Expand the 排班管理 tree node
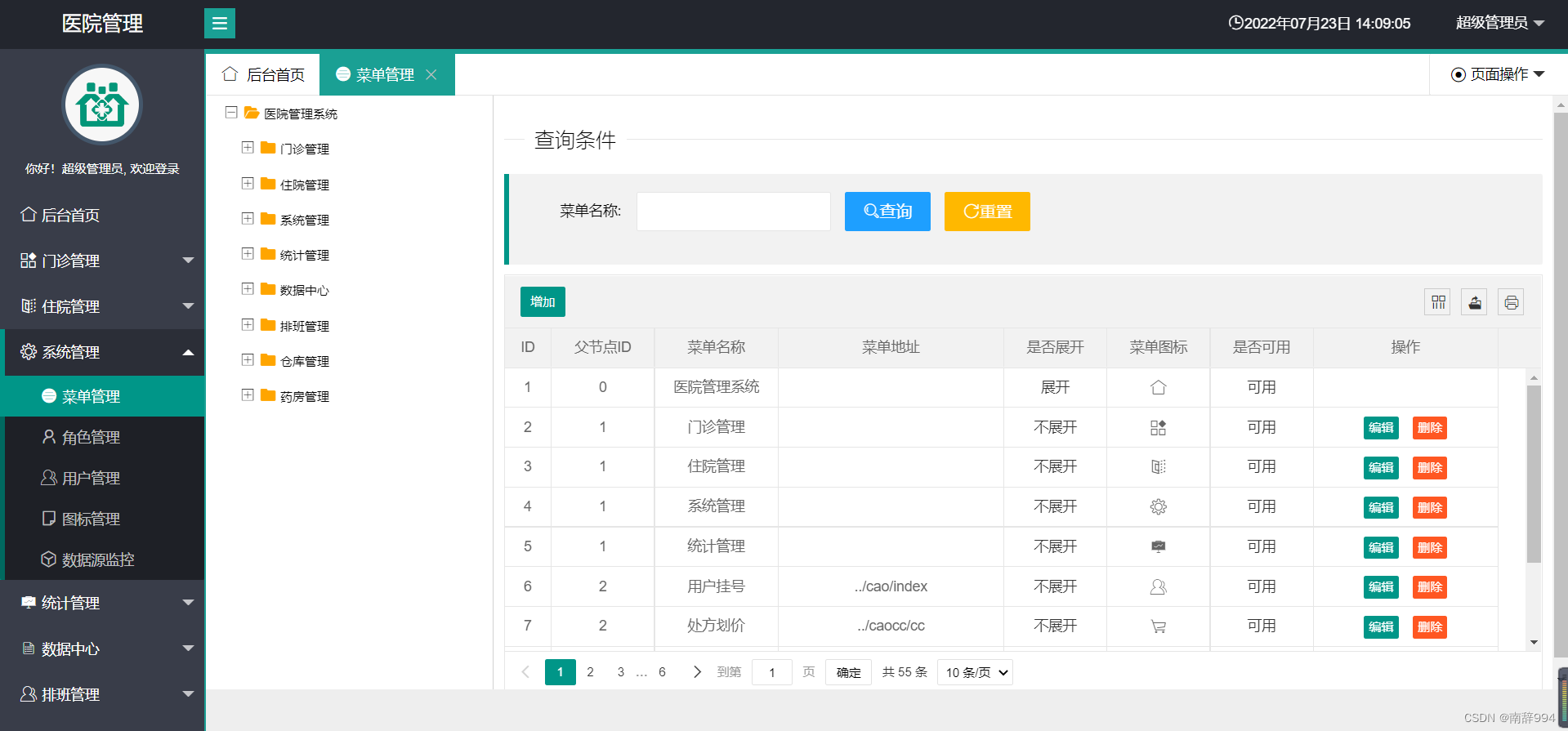This screenshot has width=1568, height=731. point(248,324)
